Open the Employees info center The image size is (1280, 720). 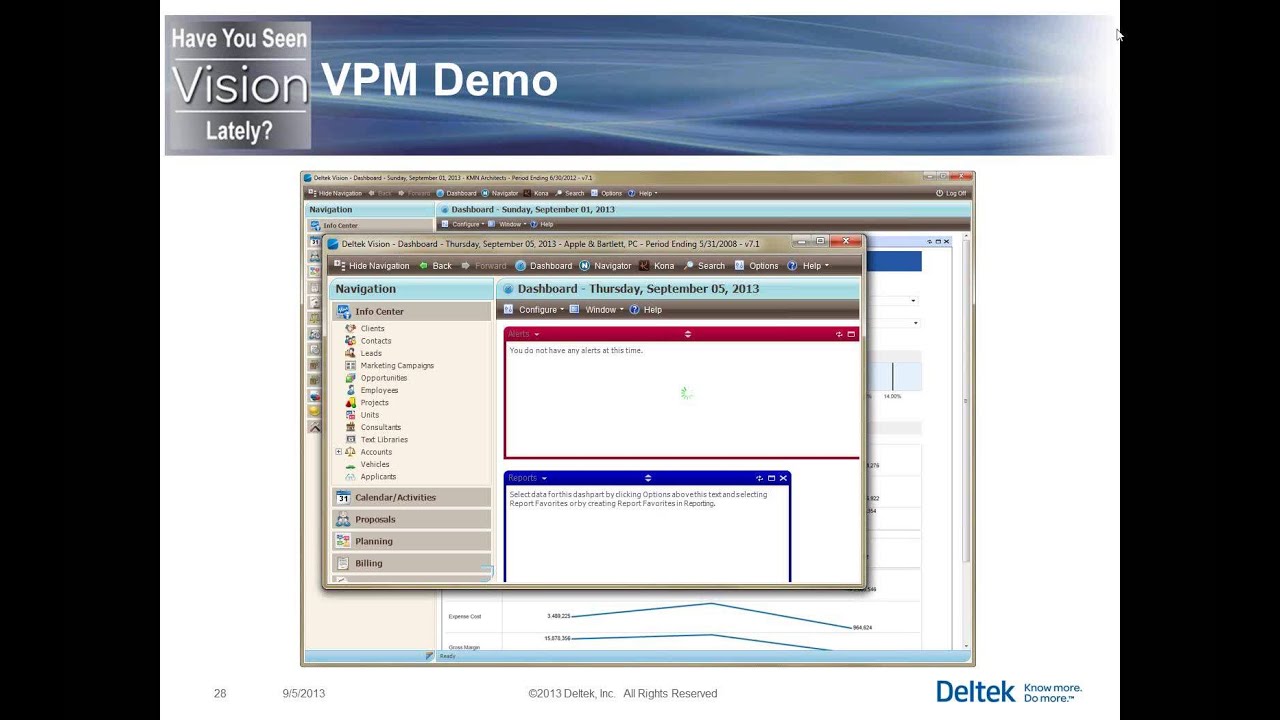point(372,390)
